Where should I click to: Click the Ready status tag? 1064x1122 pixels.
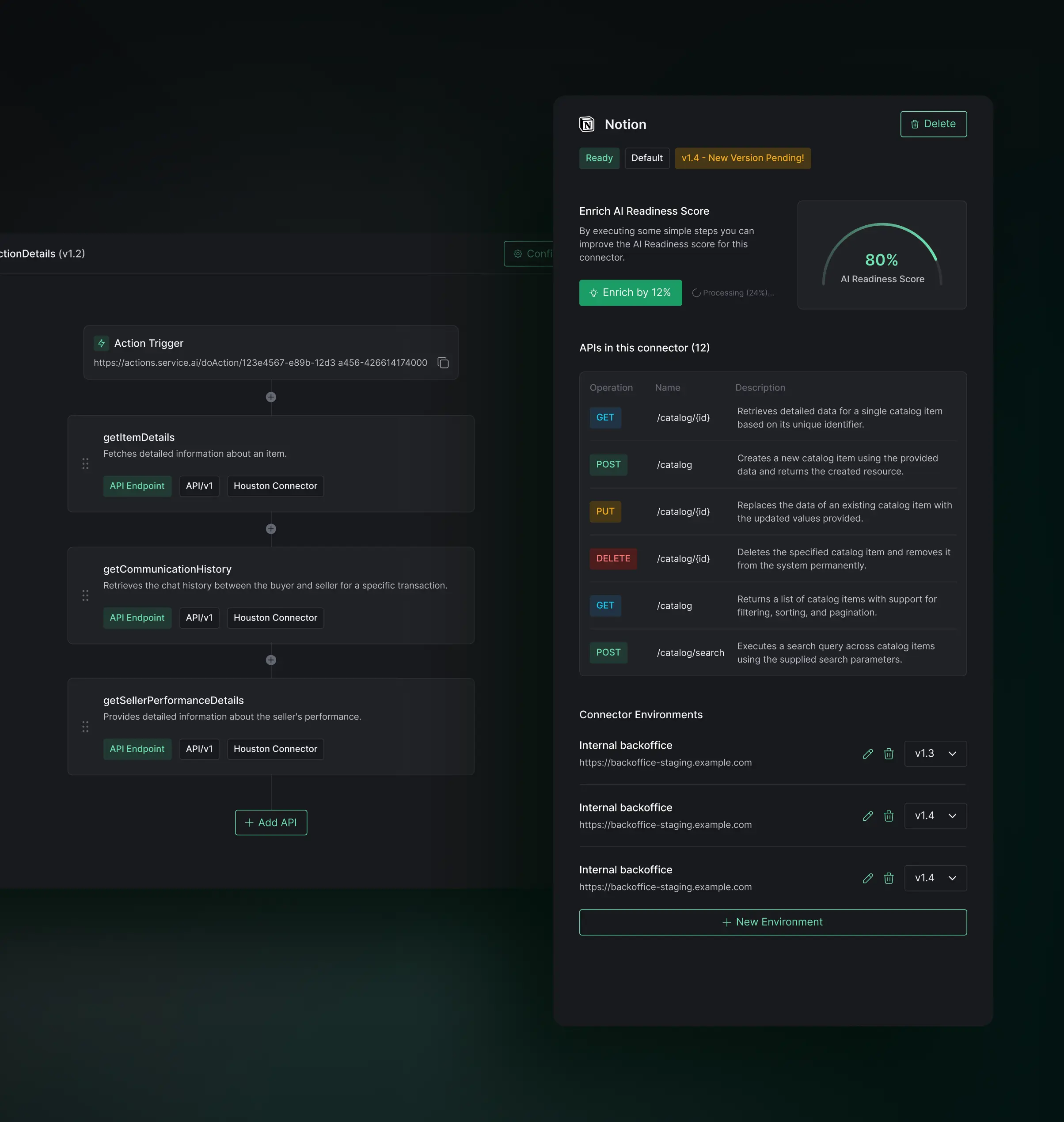click(x=599, y=158)
